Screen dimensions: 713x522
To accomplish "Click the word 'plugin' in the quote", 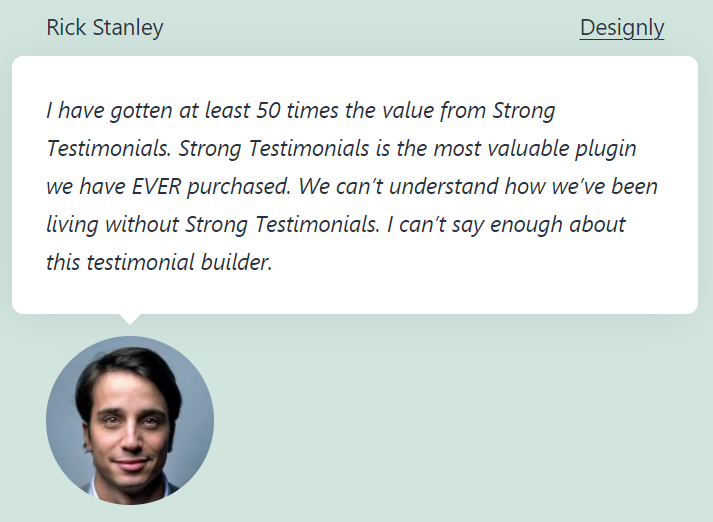I will pos(606,149).
